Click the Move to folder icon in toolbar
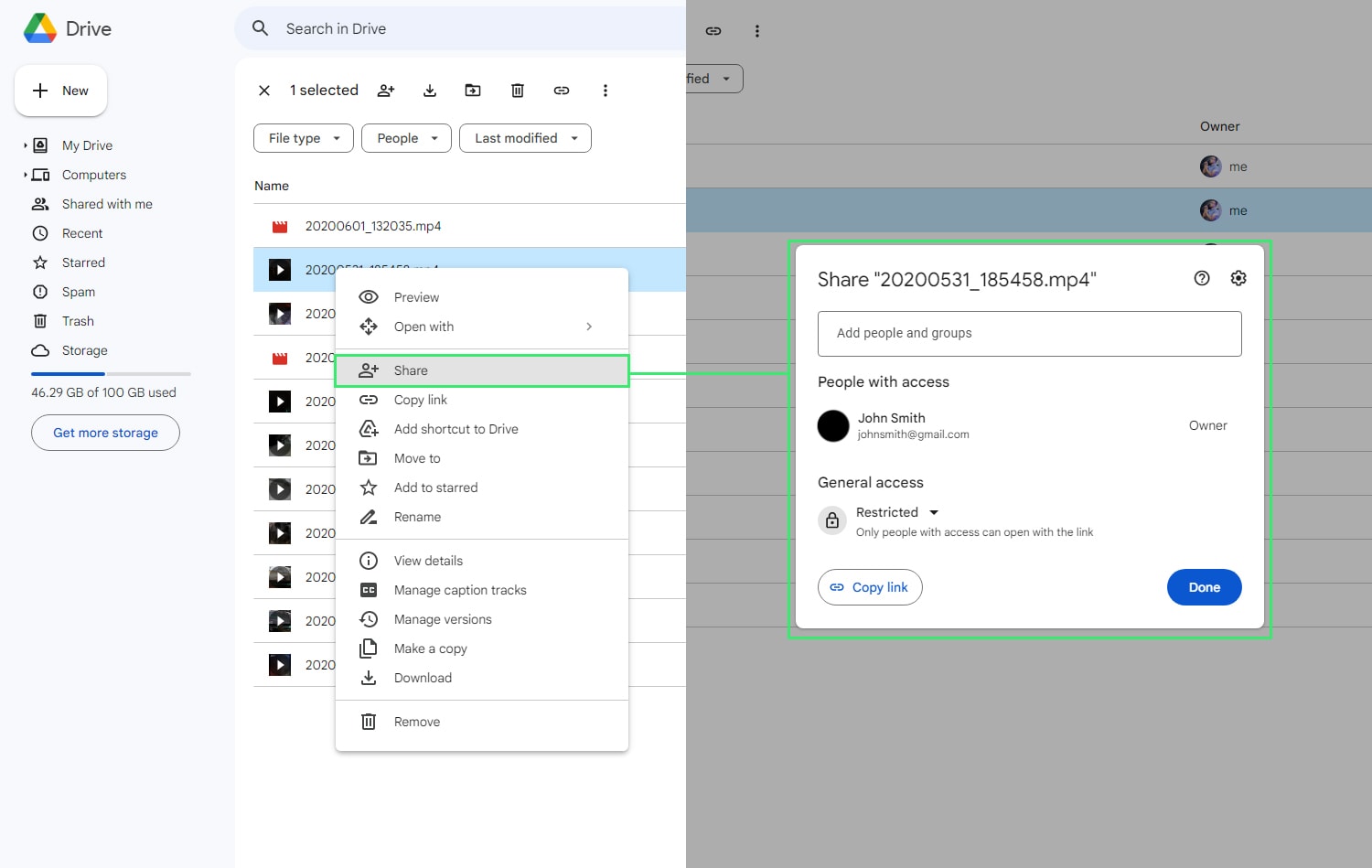1372x868 pixels. (473, 90)
